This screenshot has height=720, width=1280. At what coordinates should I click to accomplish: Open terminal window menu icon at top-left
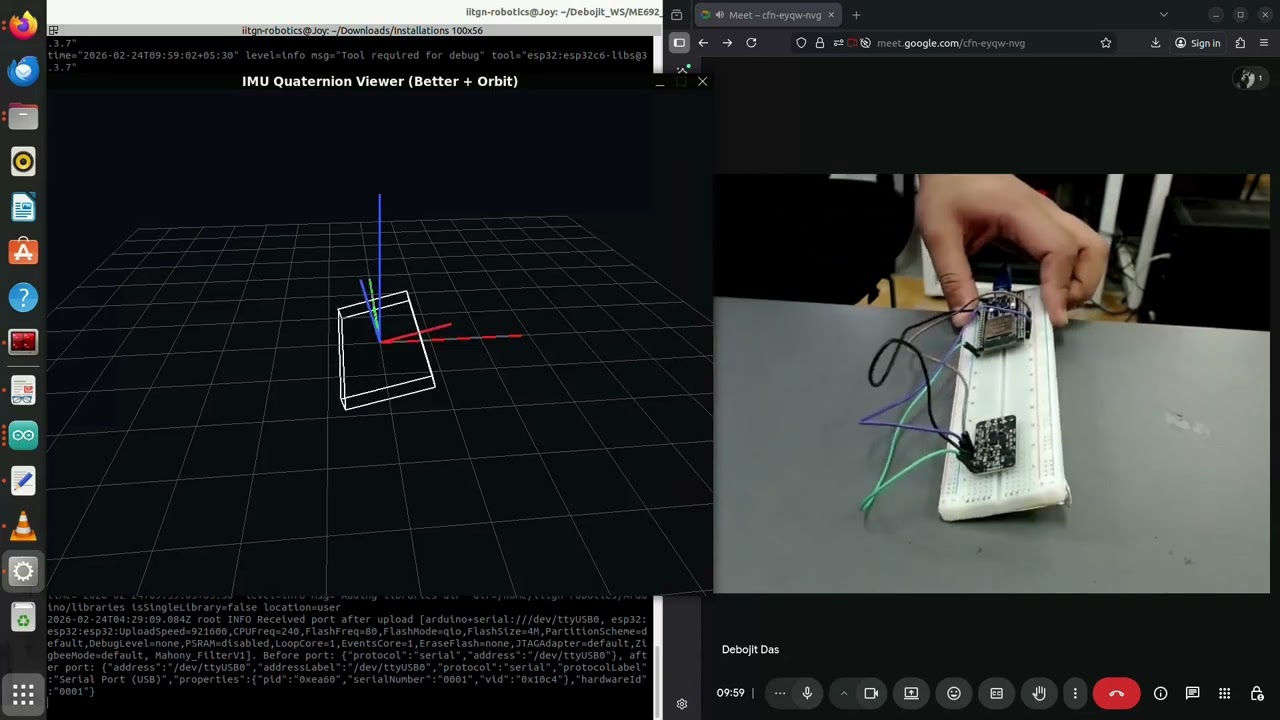(x=53, y=30)
